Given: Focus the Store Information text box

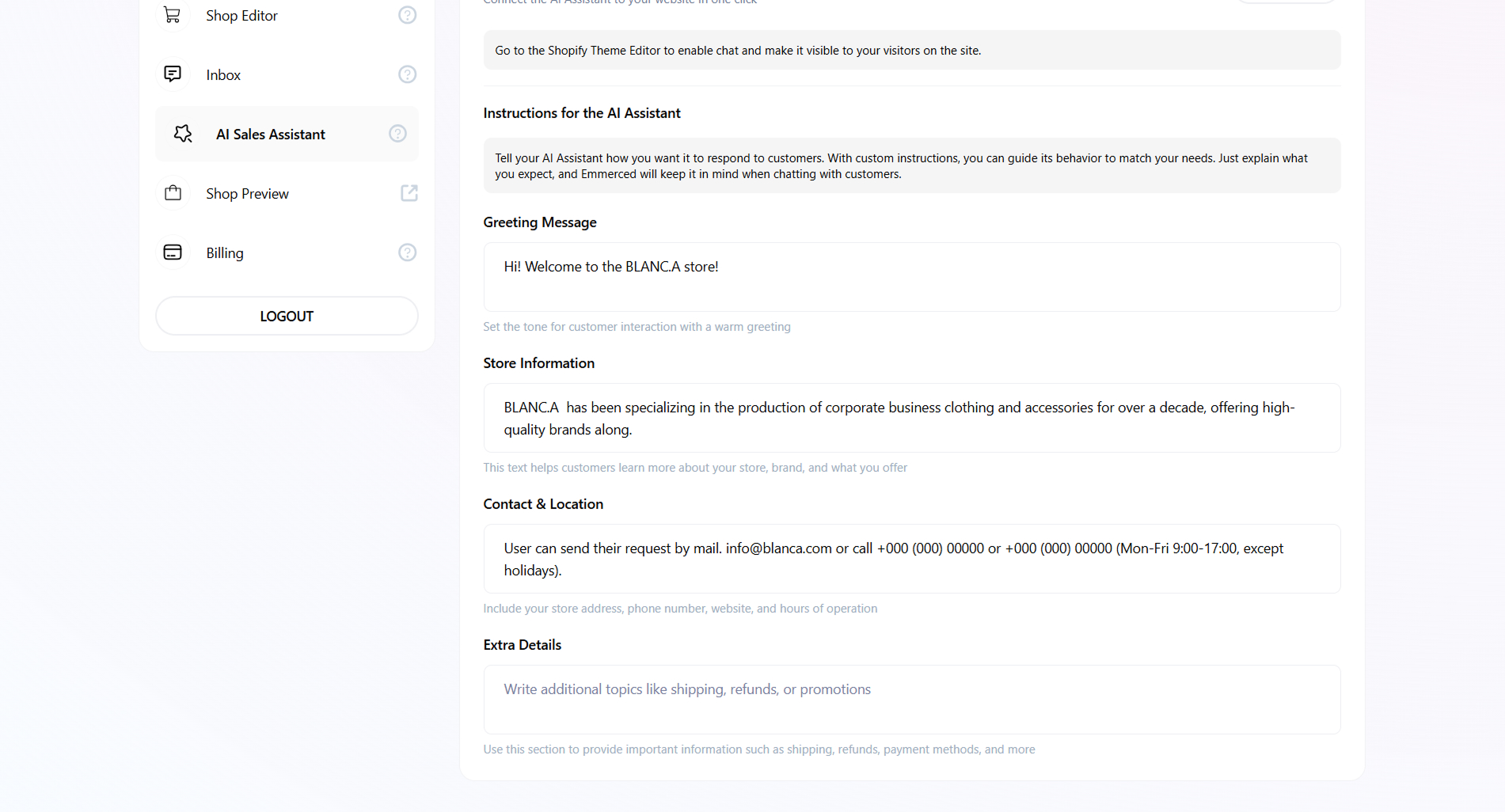Looking at the screenshot, I should click(x=911, y=418).
